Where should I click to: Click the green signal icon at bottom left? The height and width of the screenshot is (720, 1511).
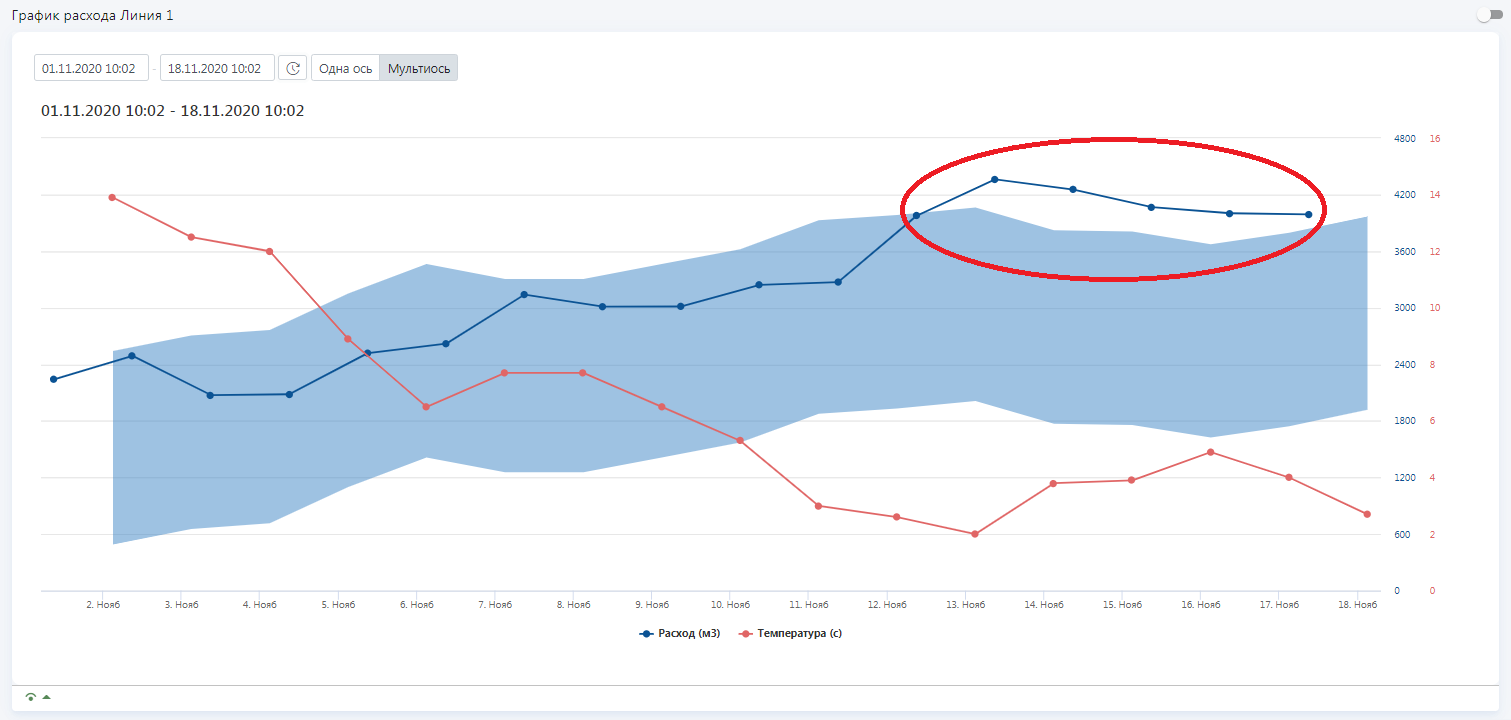pos(30,697)
